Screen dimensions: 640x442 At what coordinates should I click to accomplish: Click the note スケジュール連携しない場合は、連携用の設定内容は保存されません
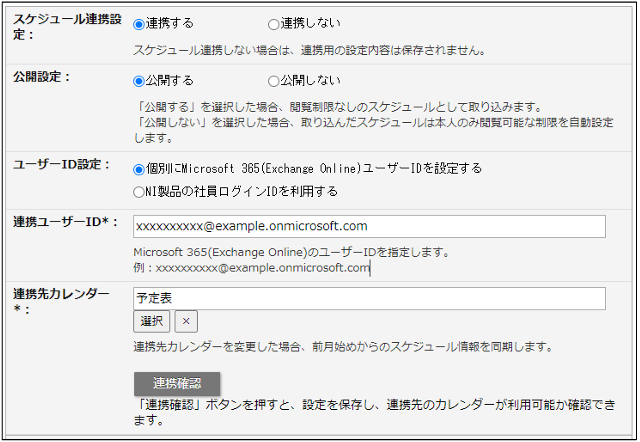coord(310,51)
